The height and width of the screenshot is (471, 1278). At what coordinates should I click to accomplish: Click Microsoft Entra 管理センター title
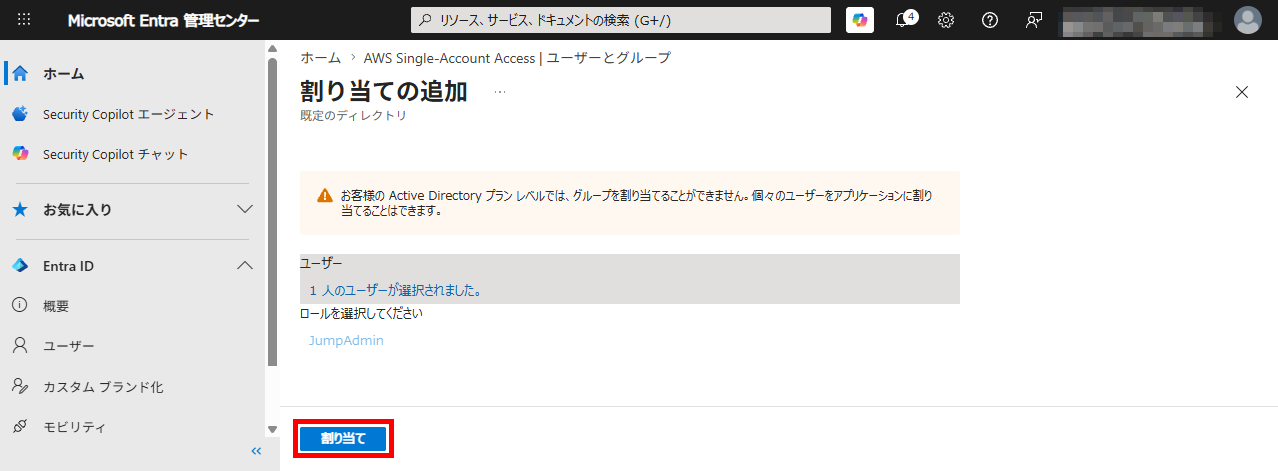click(164, 20)
